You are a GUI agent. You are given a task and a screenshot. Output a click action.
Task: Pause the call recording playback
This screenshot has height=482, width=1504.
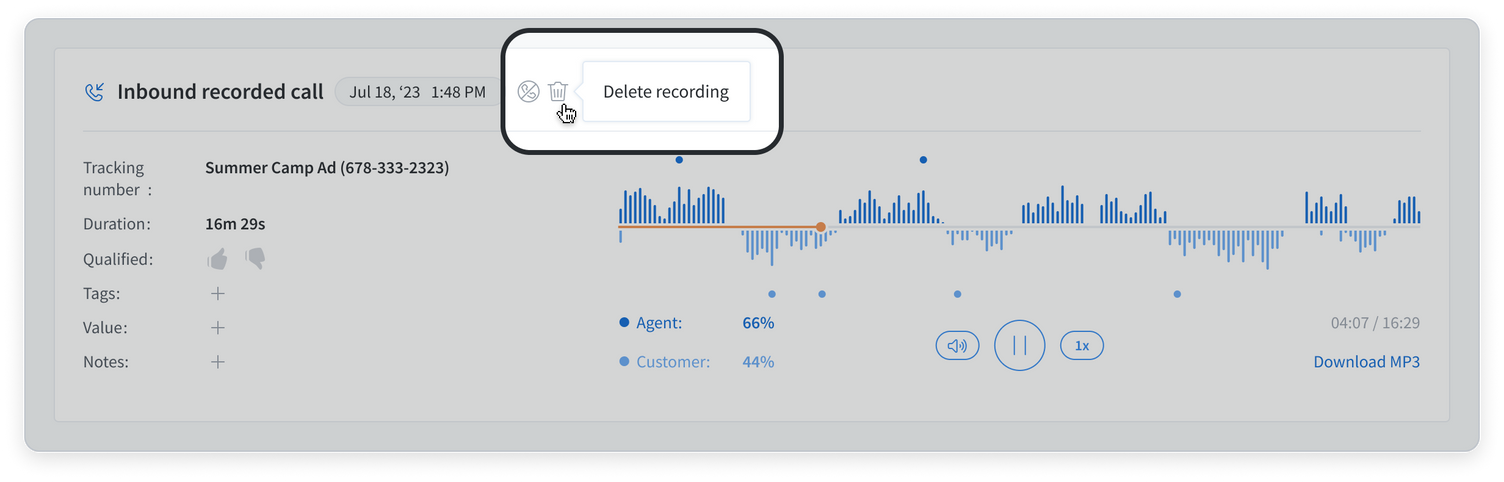coord(1020,346)
